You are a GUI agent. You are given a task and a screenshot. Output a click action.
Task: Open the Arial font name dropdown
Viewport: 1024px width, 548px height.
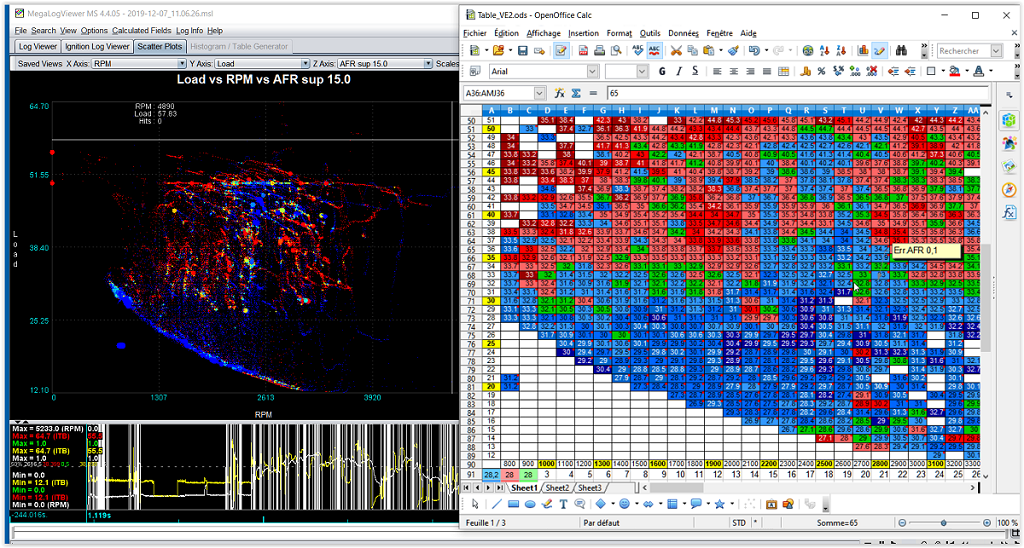(x=592, y=71)
